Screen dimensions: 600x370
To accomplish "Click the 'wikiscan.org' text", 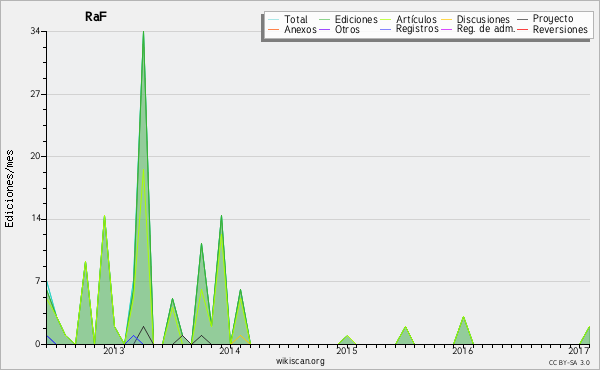I will tap(300, 361).
